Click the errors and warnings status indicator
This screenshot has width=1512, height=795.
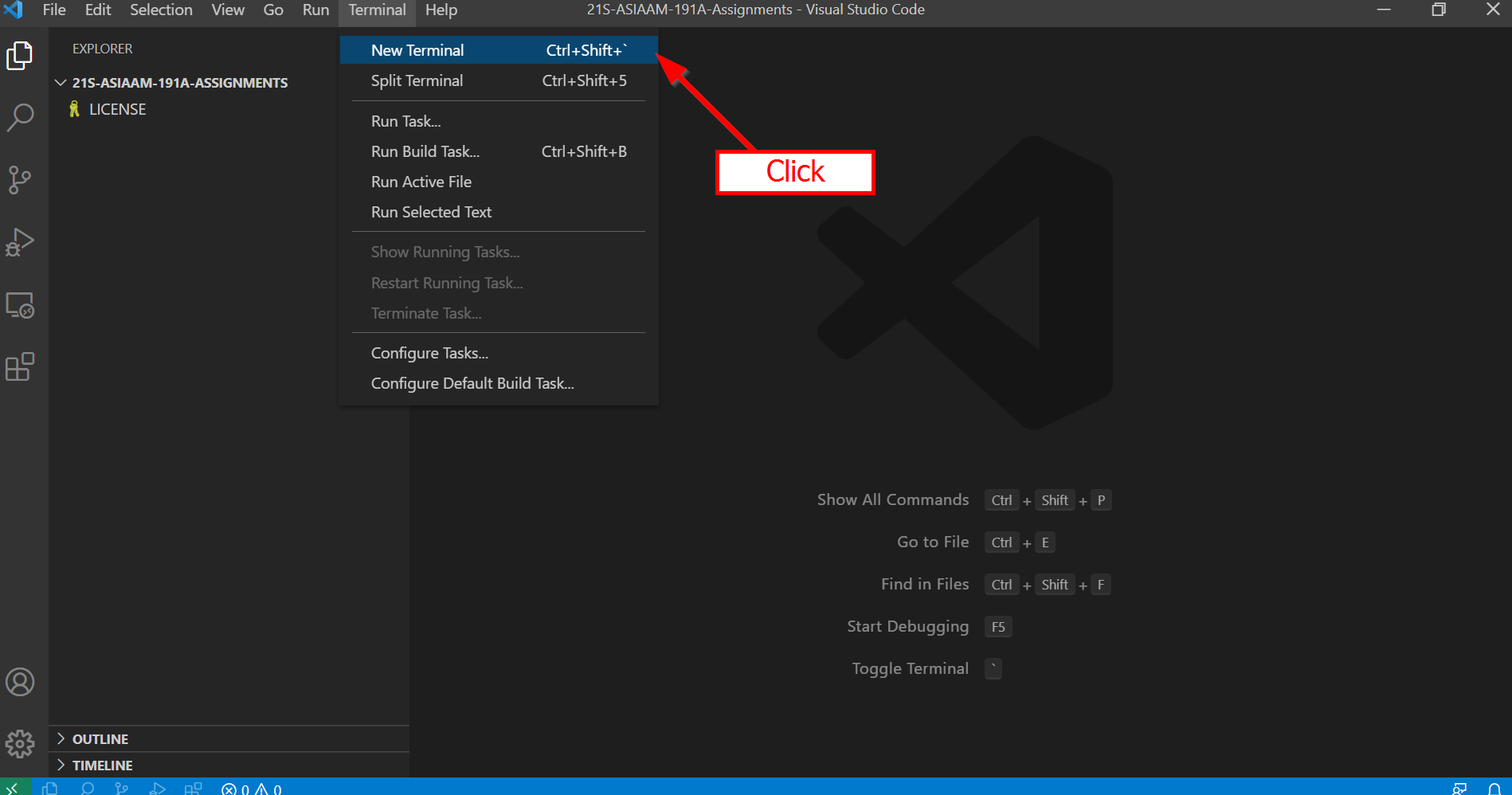tap(252, 789)
